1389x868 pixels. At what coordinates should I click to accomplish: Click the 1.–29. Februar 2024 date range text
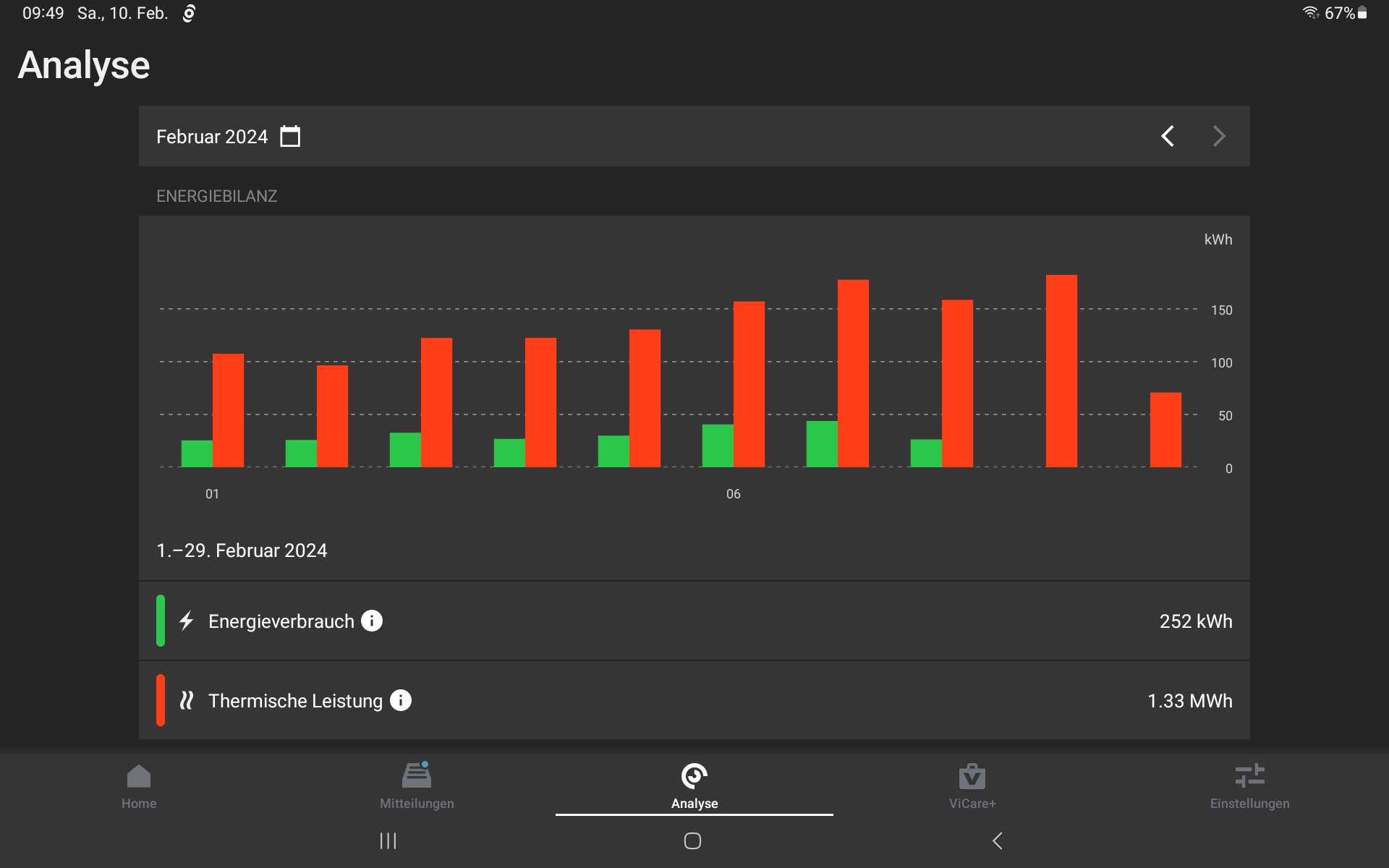coord(242,550)
